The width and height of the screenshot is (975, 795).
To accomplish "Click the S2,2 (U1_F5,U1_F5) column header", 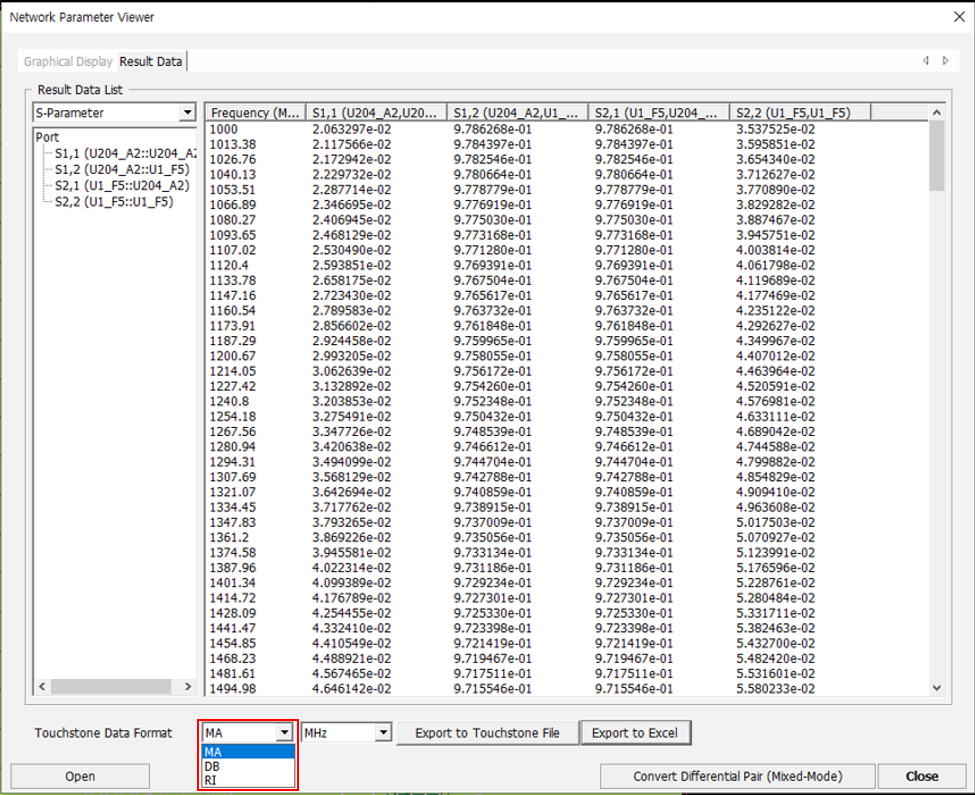I will coord(798,113).
